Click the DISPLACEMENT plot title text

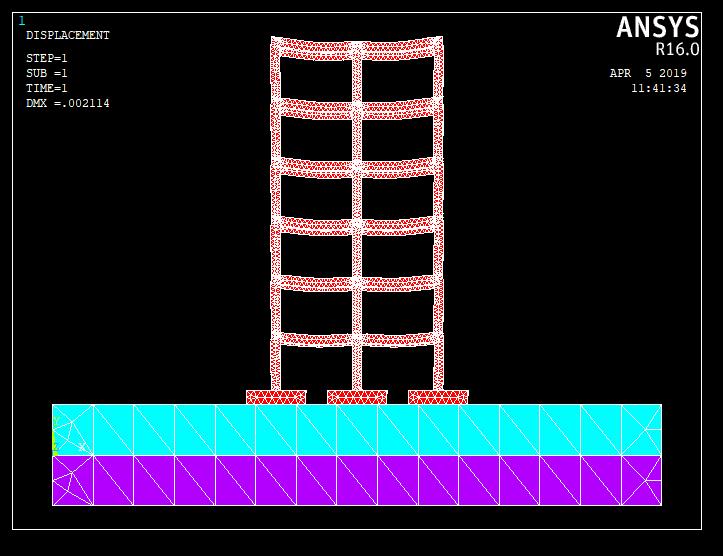68,35
